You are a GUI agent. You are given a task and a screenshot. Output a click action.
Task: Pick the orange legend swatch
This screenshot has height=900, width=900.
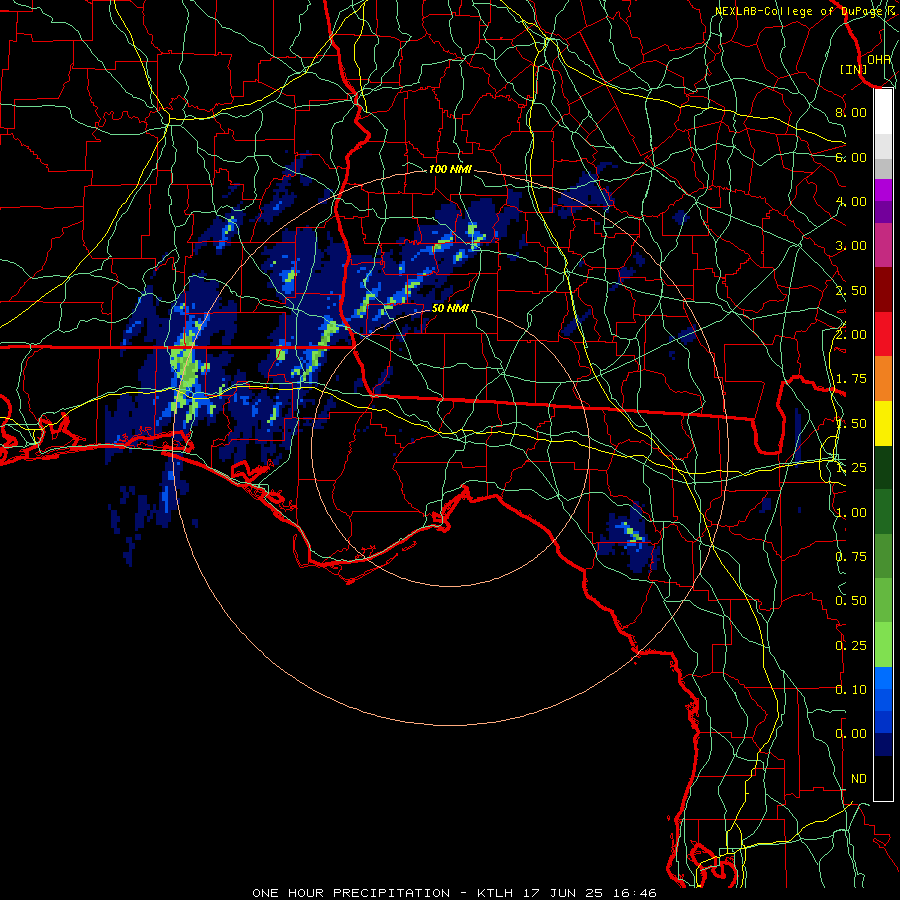pos(883,379)
